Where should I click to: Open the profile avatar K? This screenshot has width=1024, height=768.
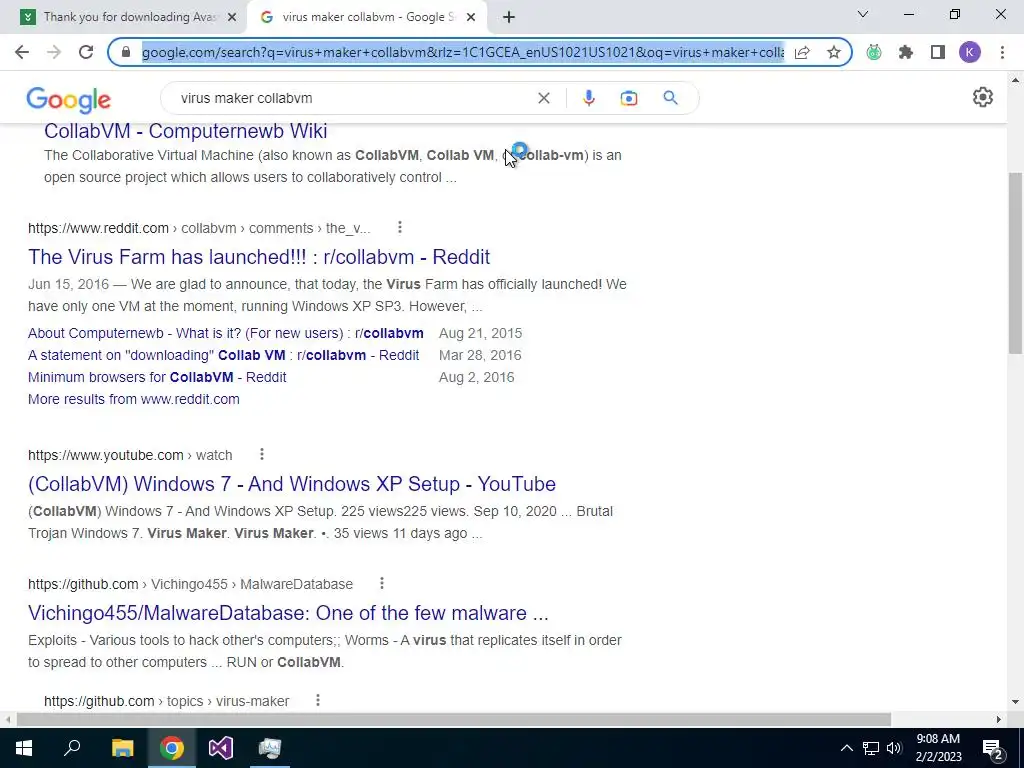[970, 52]
